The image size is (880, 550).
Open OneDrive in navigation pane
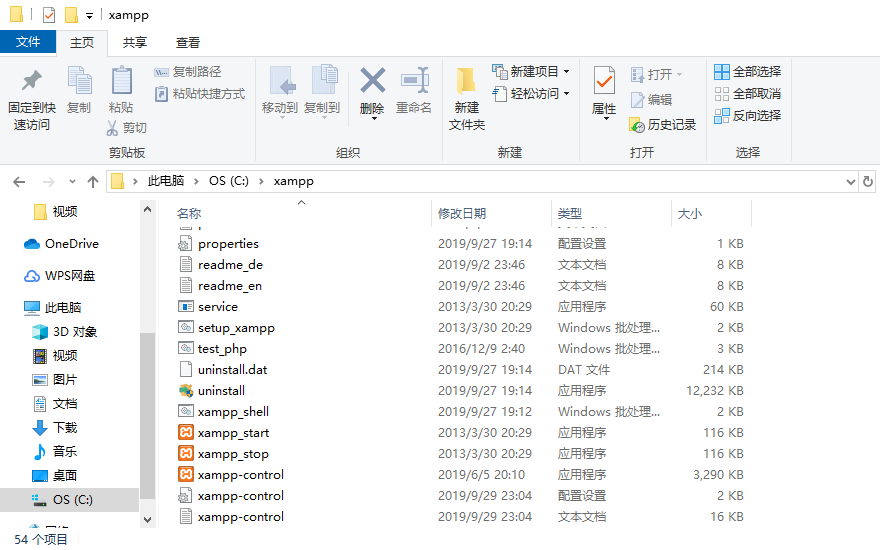(62, 244)
